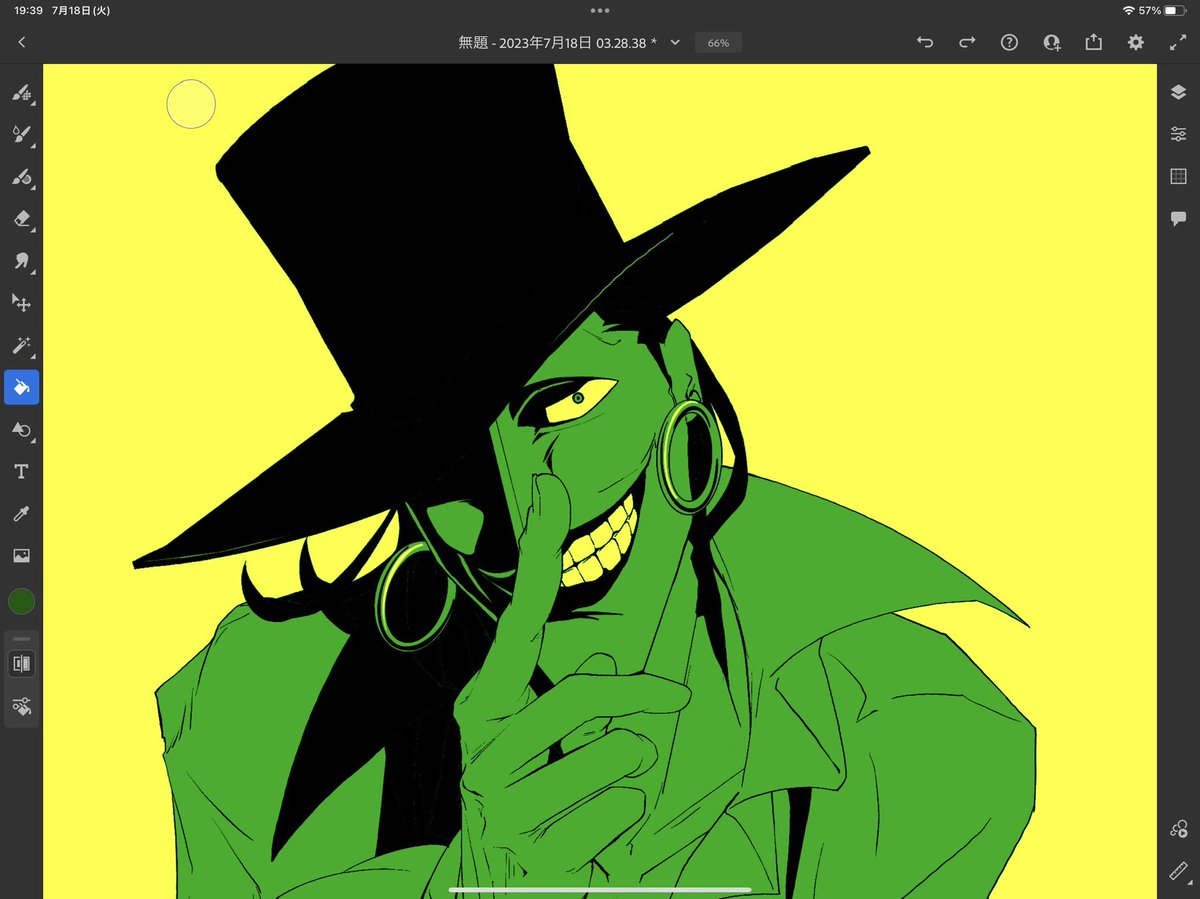Tap the document title text
The image size is (1200, 899).
click(x=558, y=42)
